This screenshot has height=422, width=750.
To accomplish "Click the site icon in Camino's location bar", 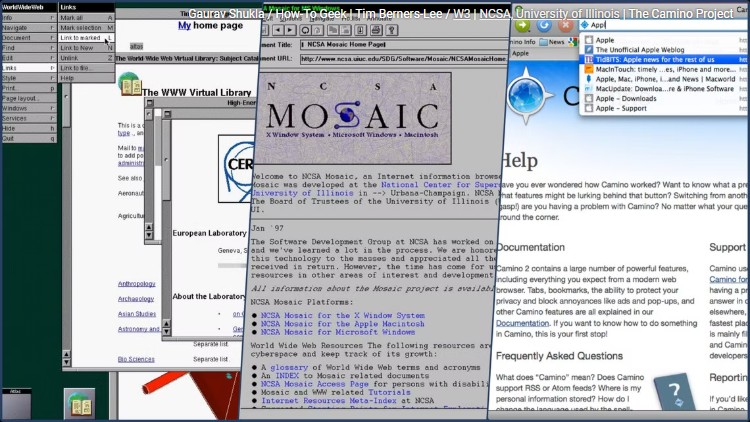I will 585,25.
